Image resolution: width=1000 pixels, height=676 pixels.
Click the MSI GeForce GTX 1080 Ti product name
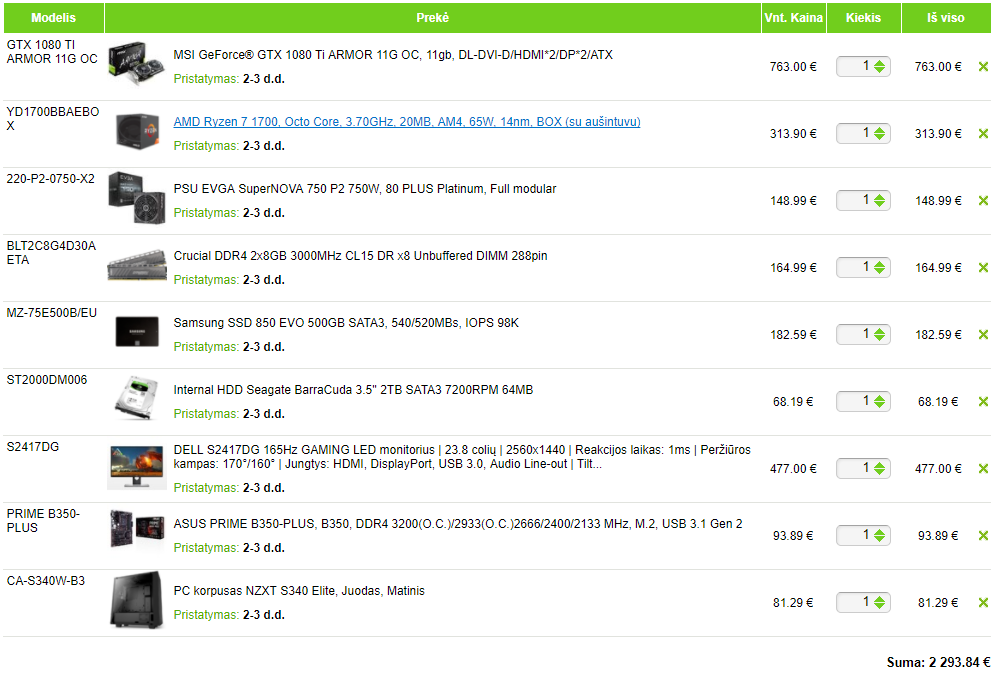point(393,55)
